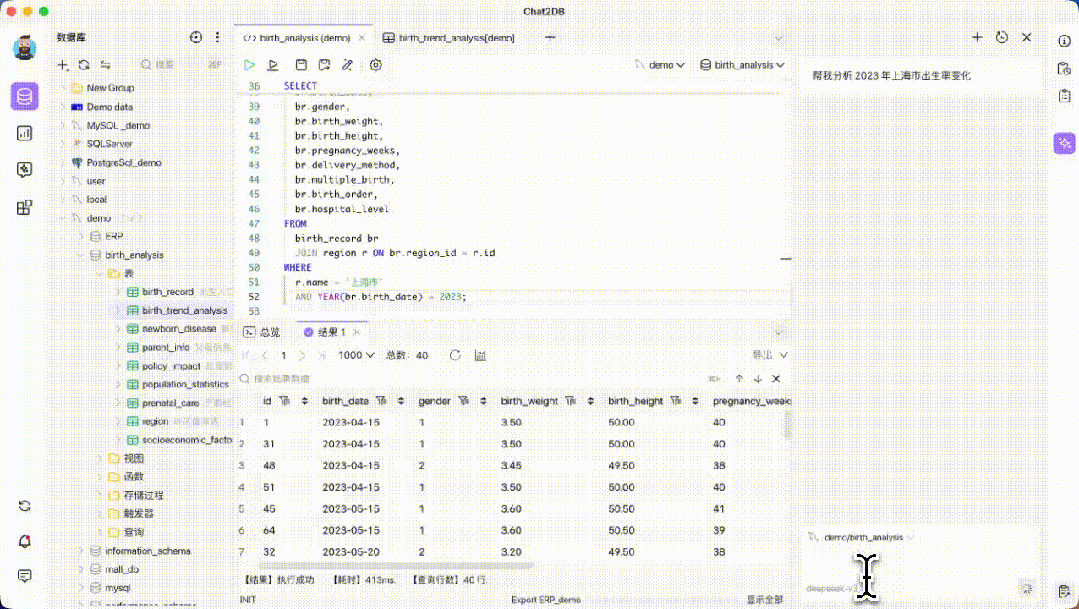Save the query with the save icon

(301, 65)
